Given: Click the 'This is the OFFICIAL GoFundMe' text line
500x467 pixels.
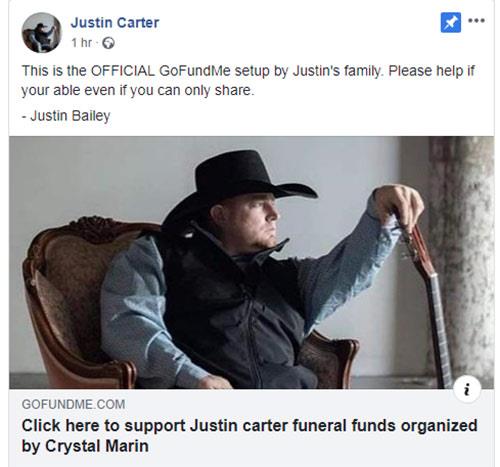Looking at the screenshot, I should (248, 71).
